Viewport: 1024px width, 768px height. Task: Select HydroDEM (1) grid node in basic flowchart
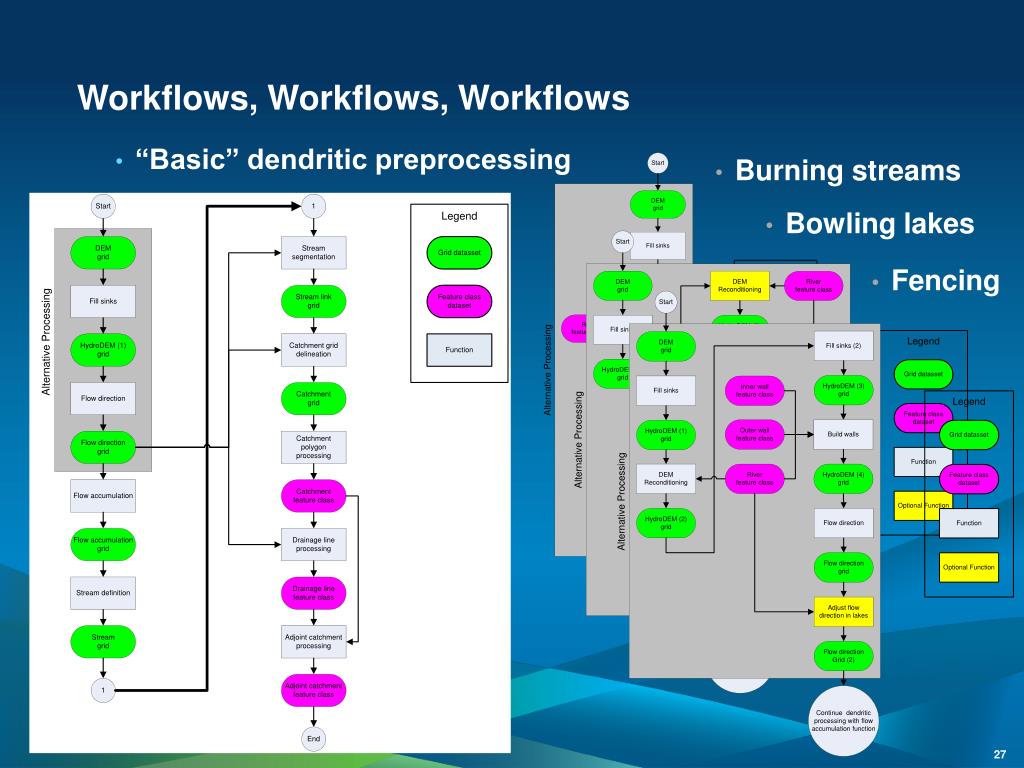(x=103, y=349)
